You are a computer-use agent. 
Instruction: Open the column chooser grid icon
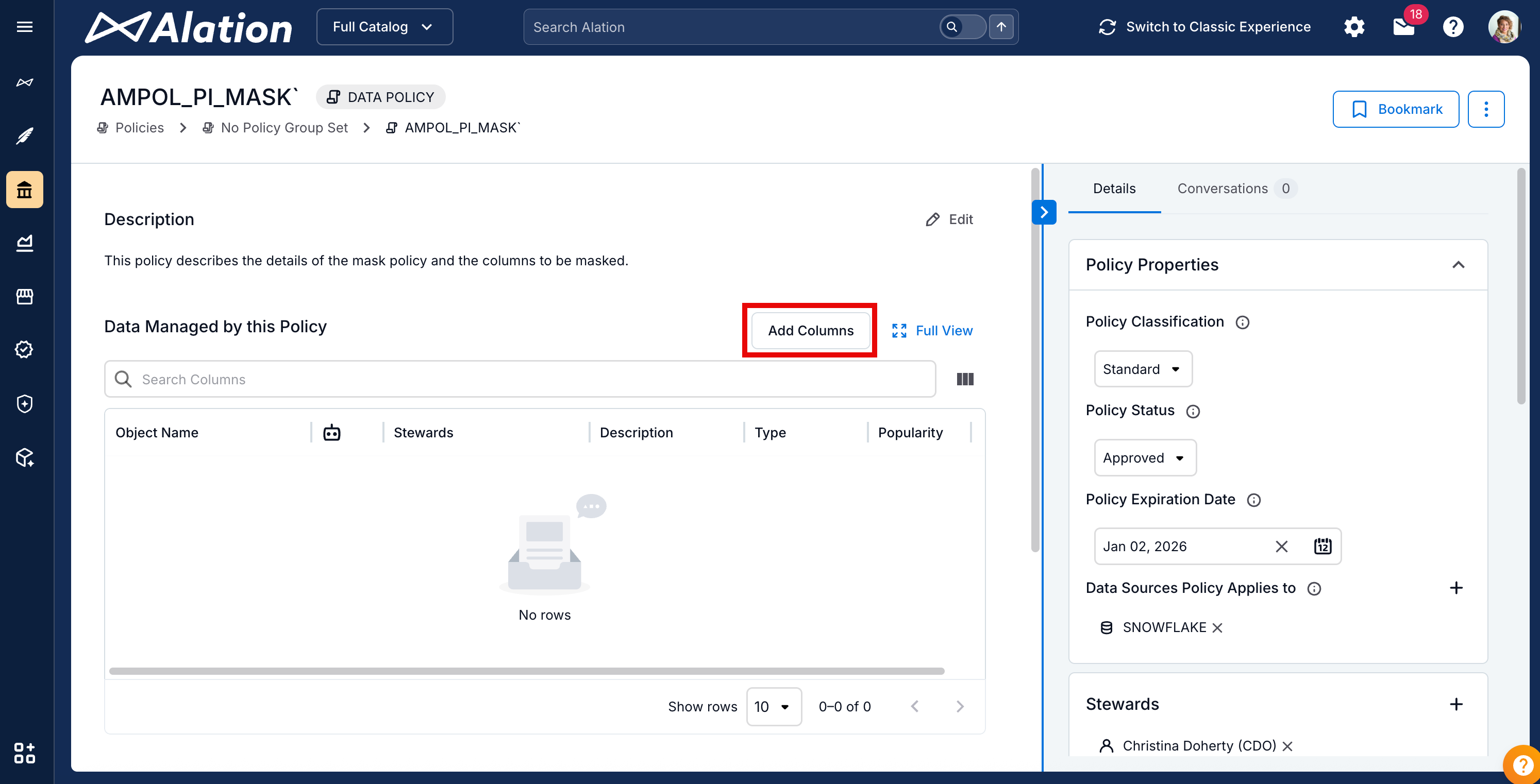(x=965, y=380)
